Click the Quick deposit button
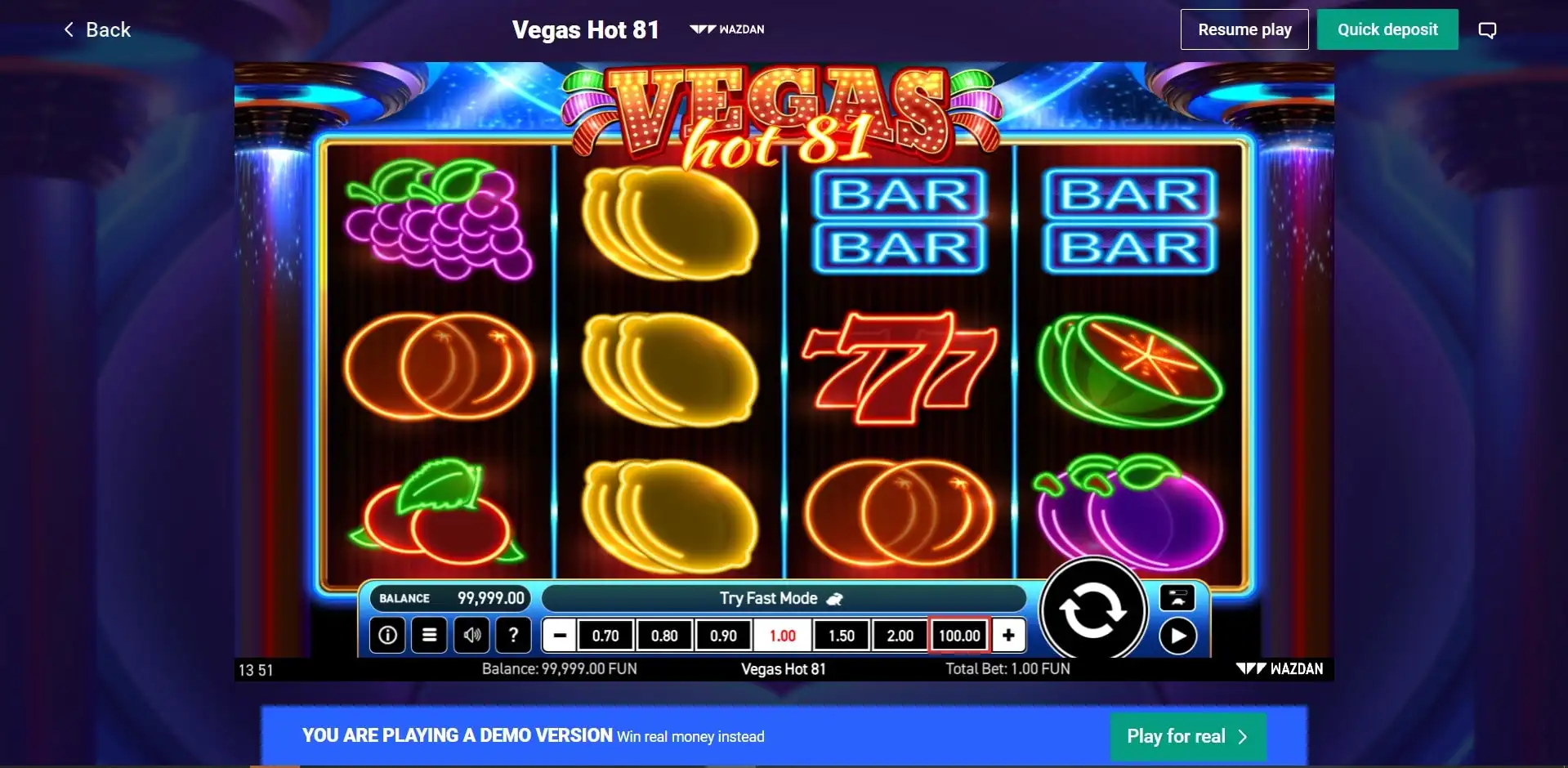Viewport: 1568px width, 768px height. 1387,29
